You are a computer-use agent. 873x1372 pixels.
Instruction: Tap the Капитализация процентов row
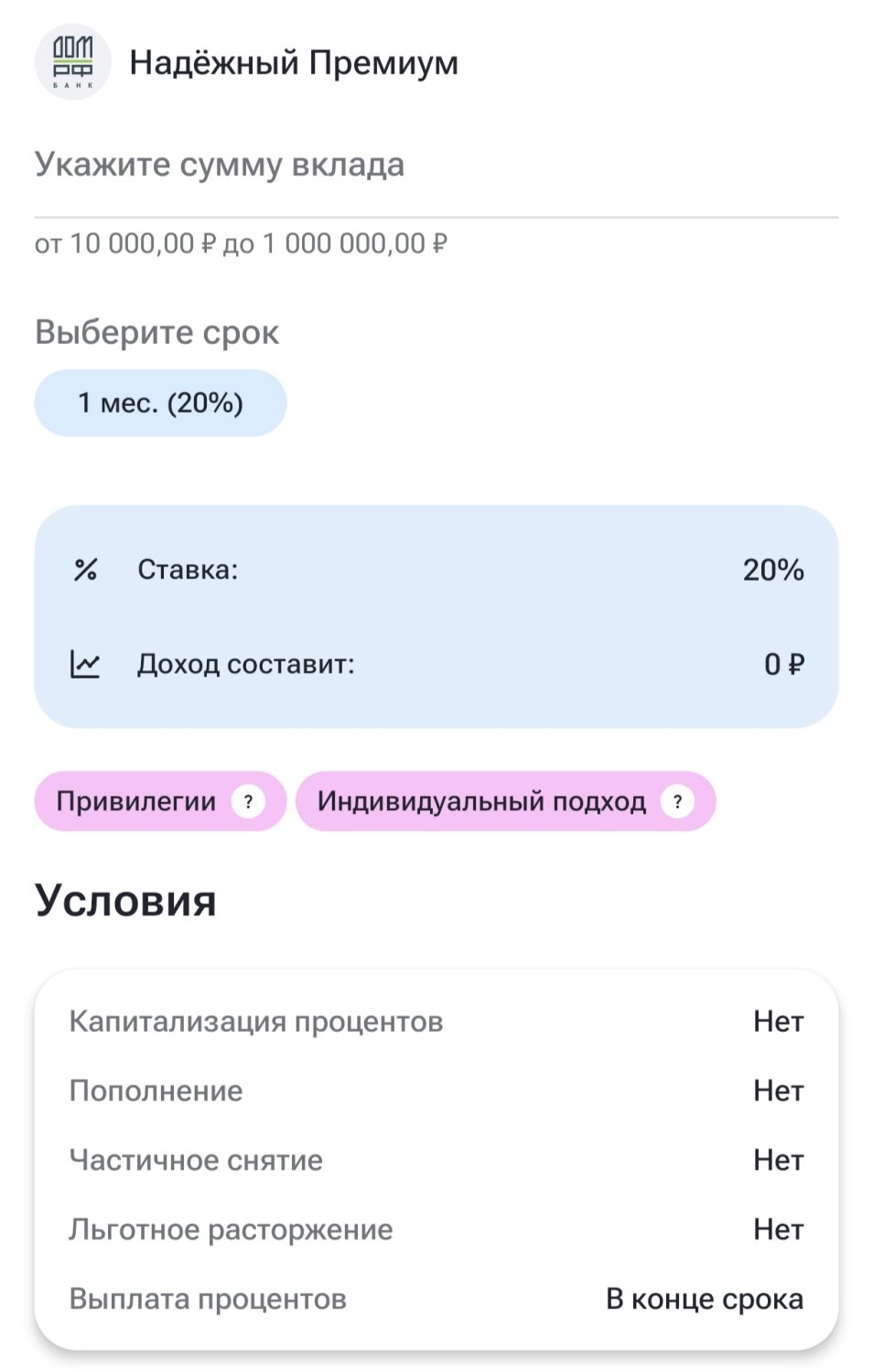tap(436, 1022)
